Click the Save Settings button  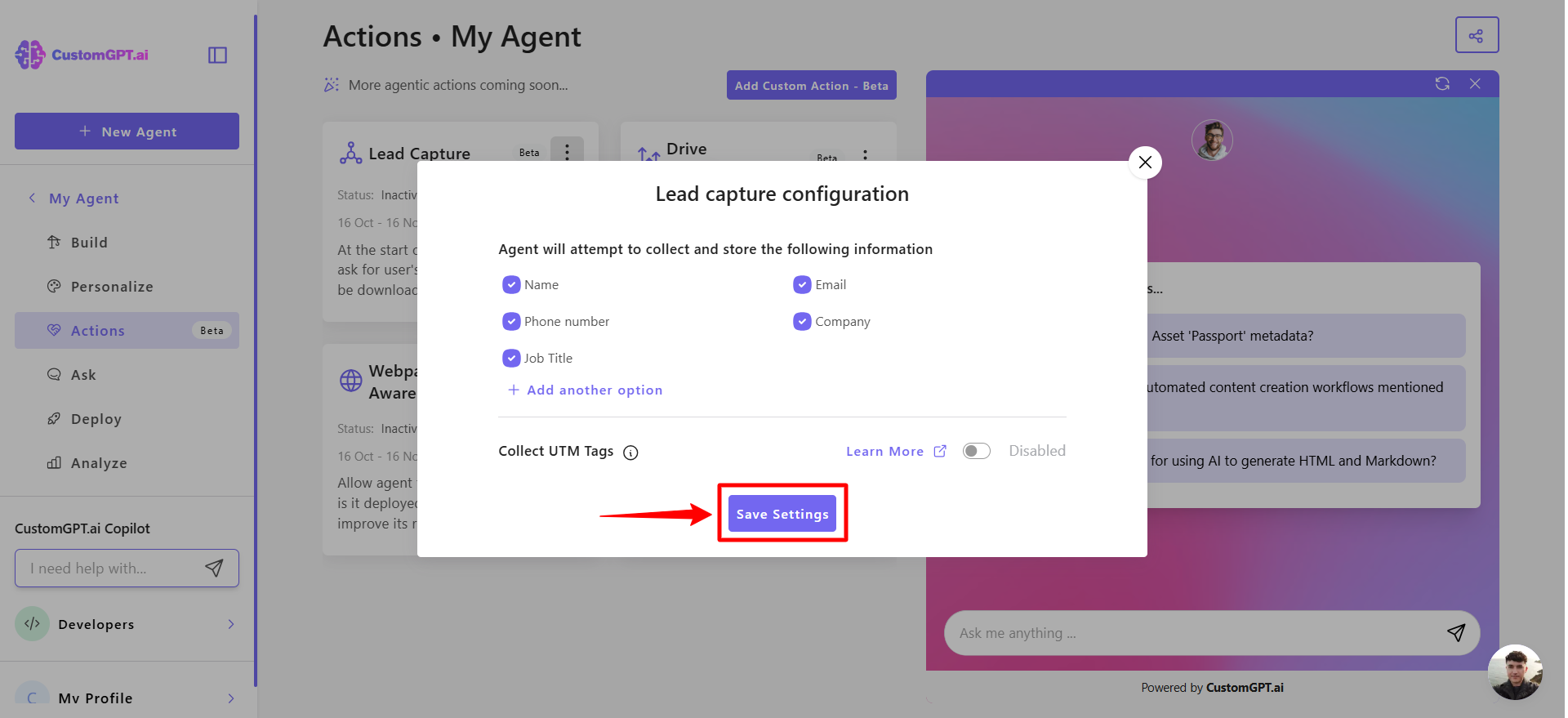782,514
